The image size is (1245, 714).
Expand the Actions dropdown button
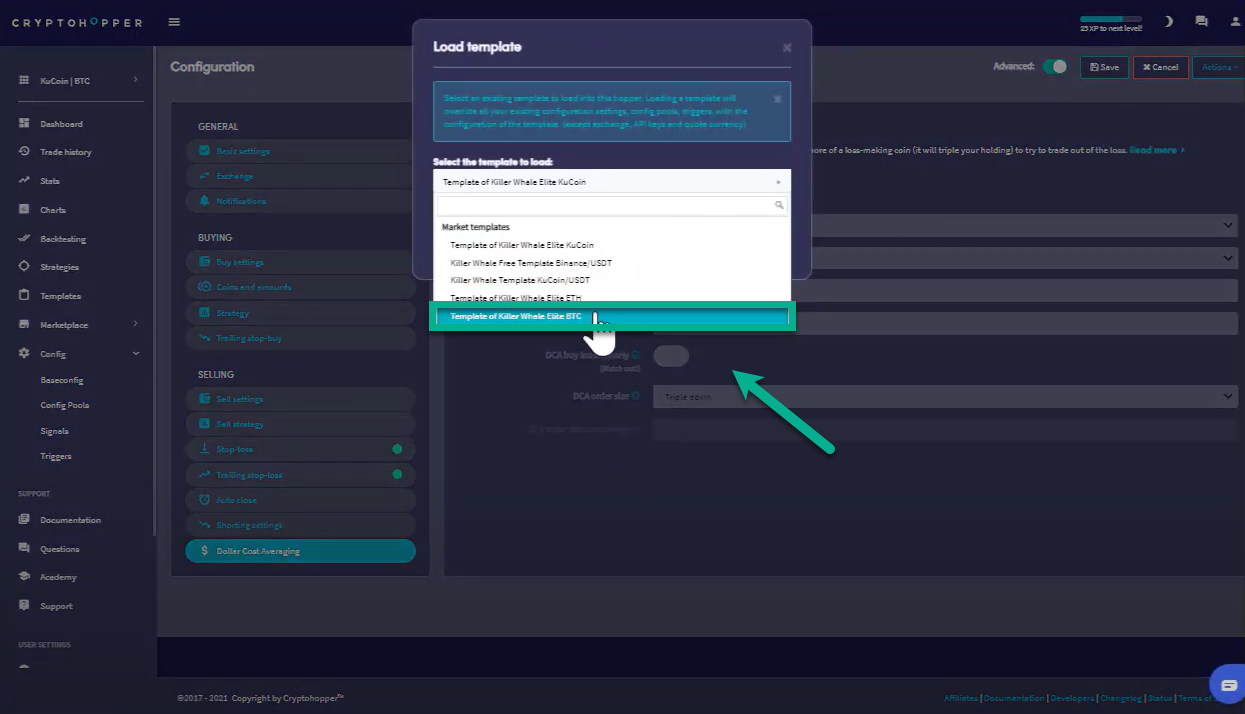[1217, 67]
